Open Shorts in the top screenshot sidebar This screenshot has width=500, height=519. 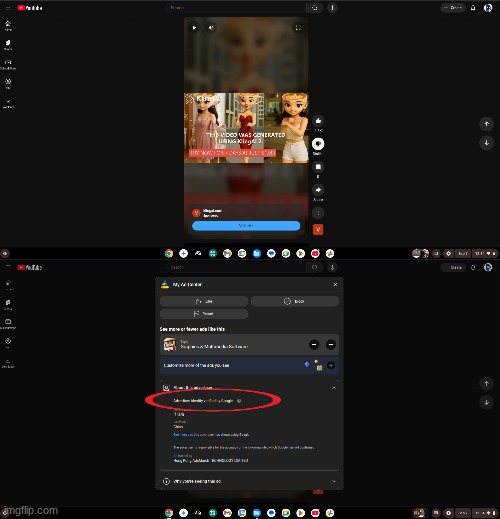tap(8, 45)
